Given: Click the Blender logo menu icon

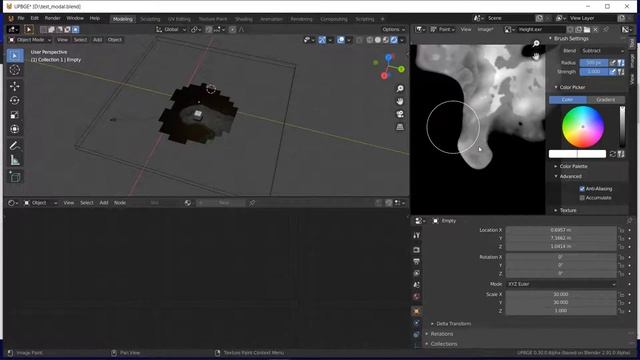Looking at the screenshot, I should click(11, 18).
